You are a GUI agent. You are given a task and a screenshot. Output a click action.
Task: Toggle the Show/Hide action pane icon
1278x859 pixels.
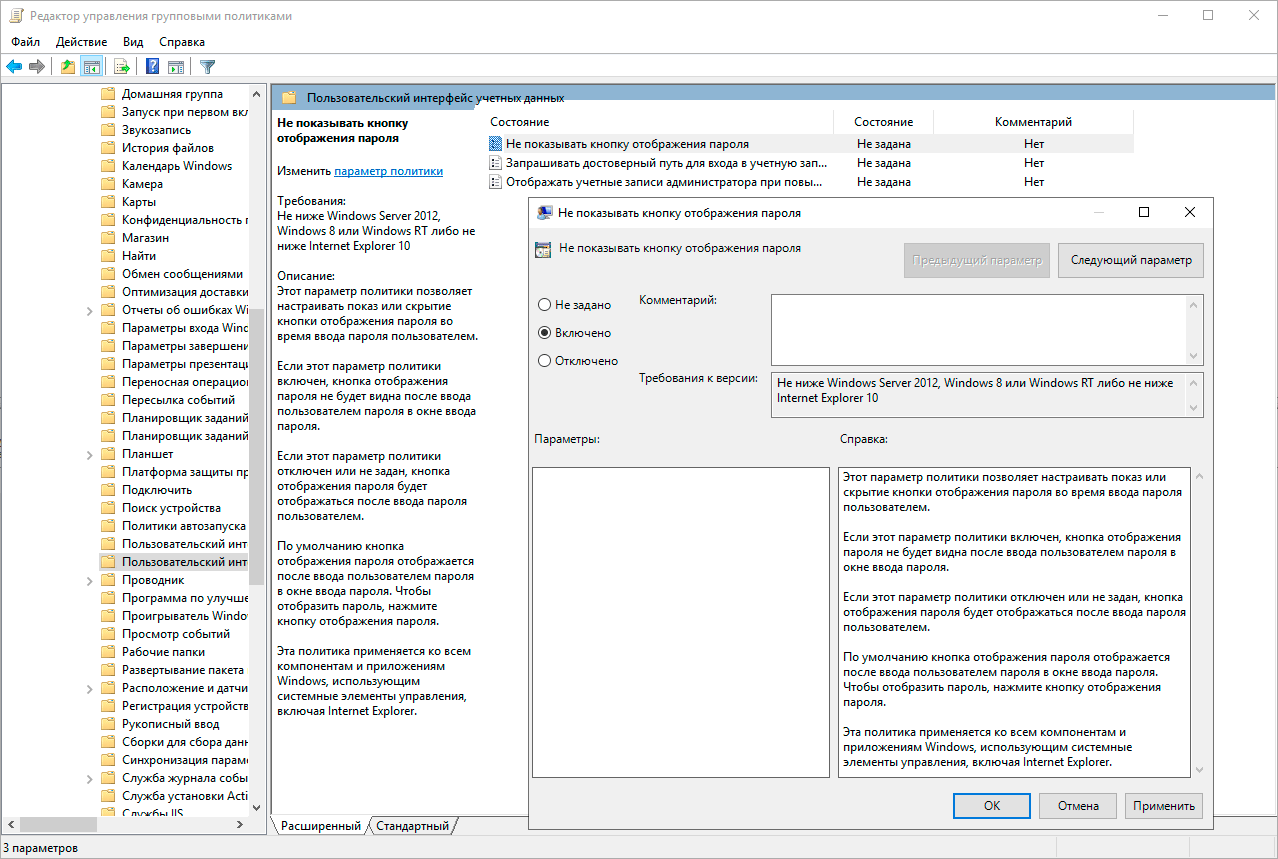point(175,67)
